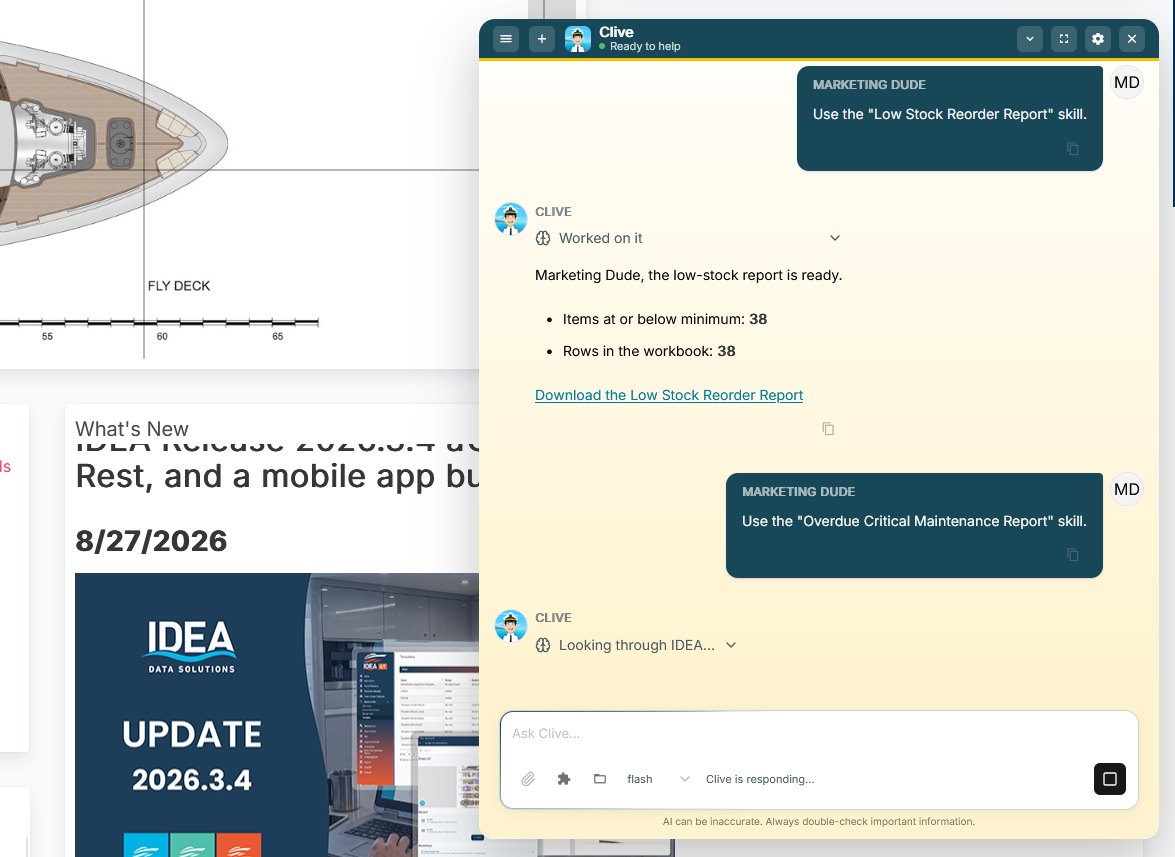
Task: Close the Clive chat panel
Action: pos(1132,38)
